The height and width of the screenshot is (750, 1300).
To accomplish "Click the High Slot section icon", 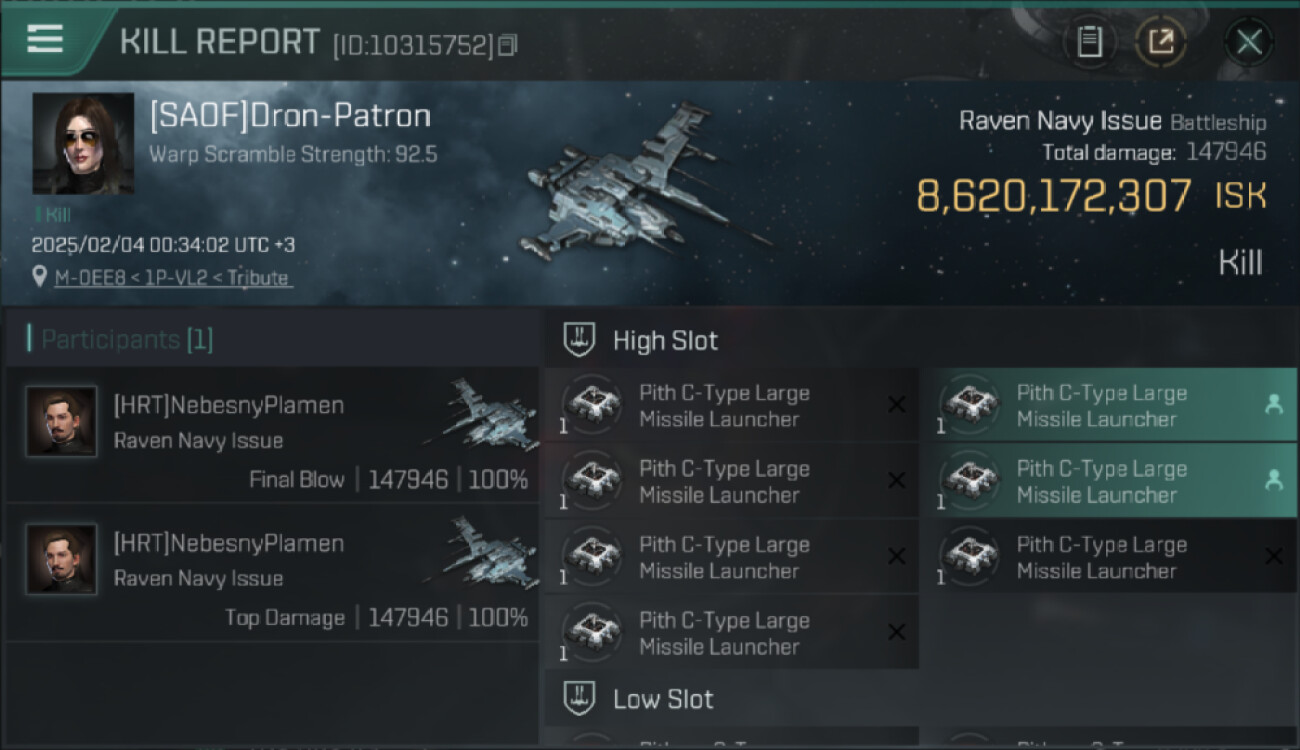I will coord(580,340).
